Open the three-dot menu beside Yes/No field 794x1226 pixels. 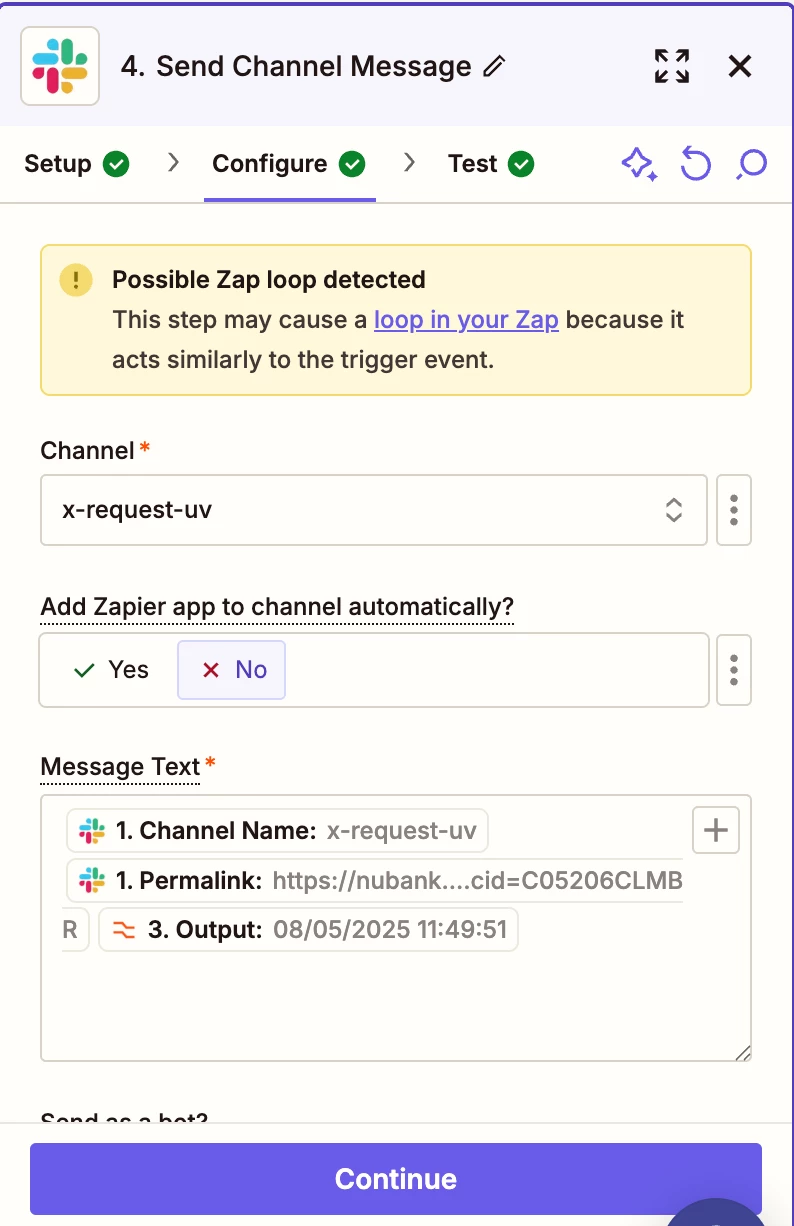(734, 669)
